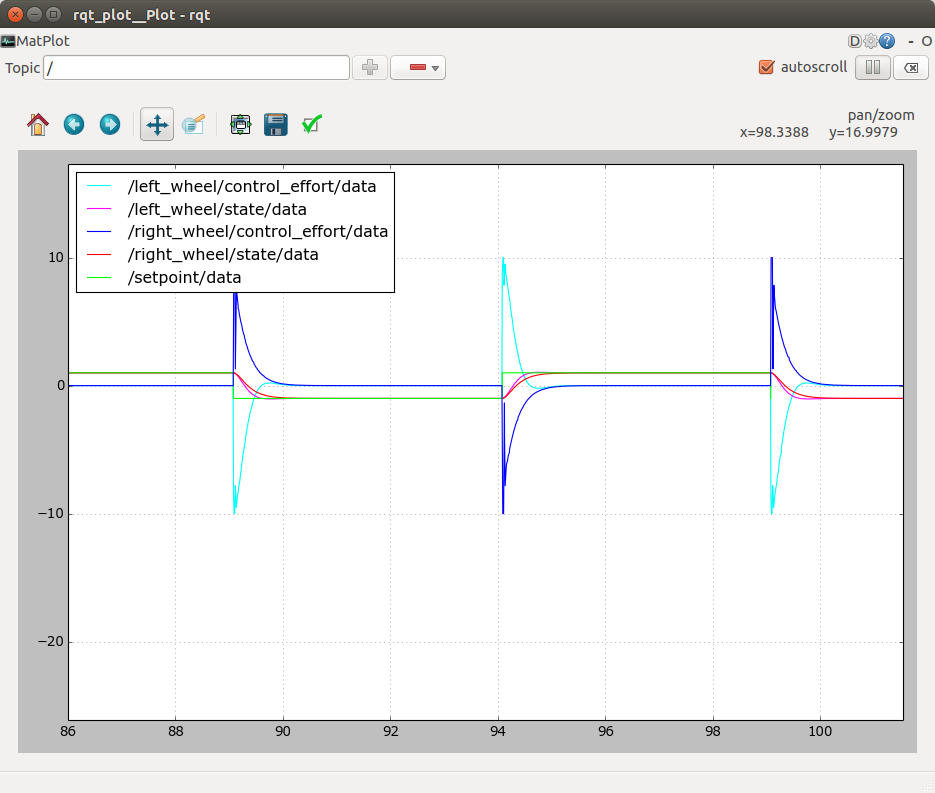Go forward to next plot view
The height and width of the screenshot is (793, 935).
pos(110,124)
